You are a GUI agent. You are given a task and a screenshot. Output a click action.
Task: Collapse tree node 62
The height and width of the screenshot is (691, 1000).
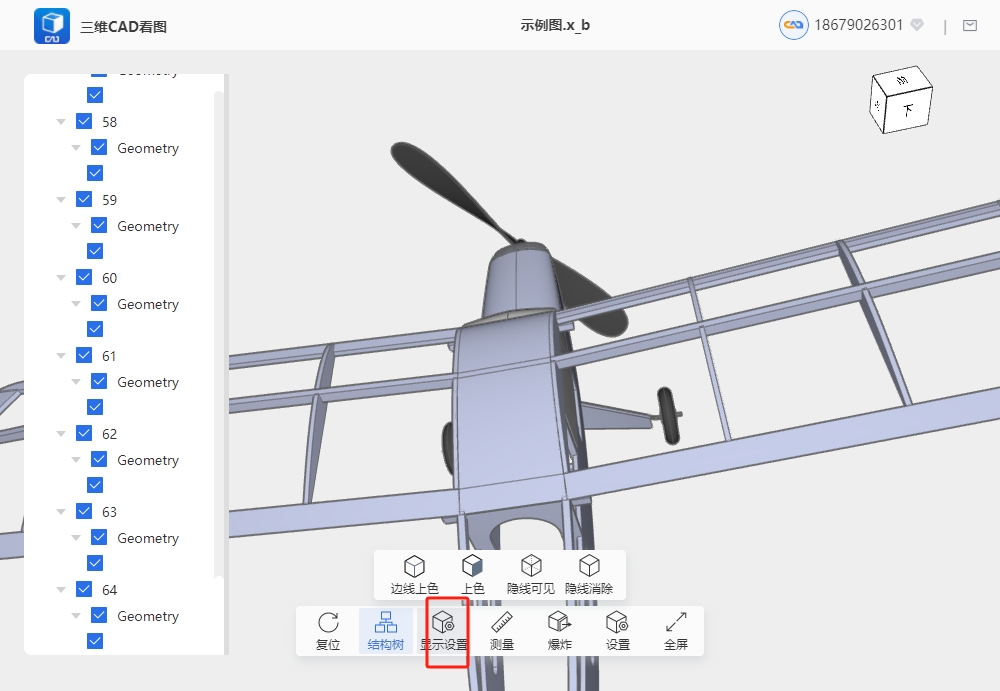point(61,434)
